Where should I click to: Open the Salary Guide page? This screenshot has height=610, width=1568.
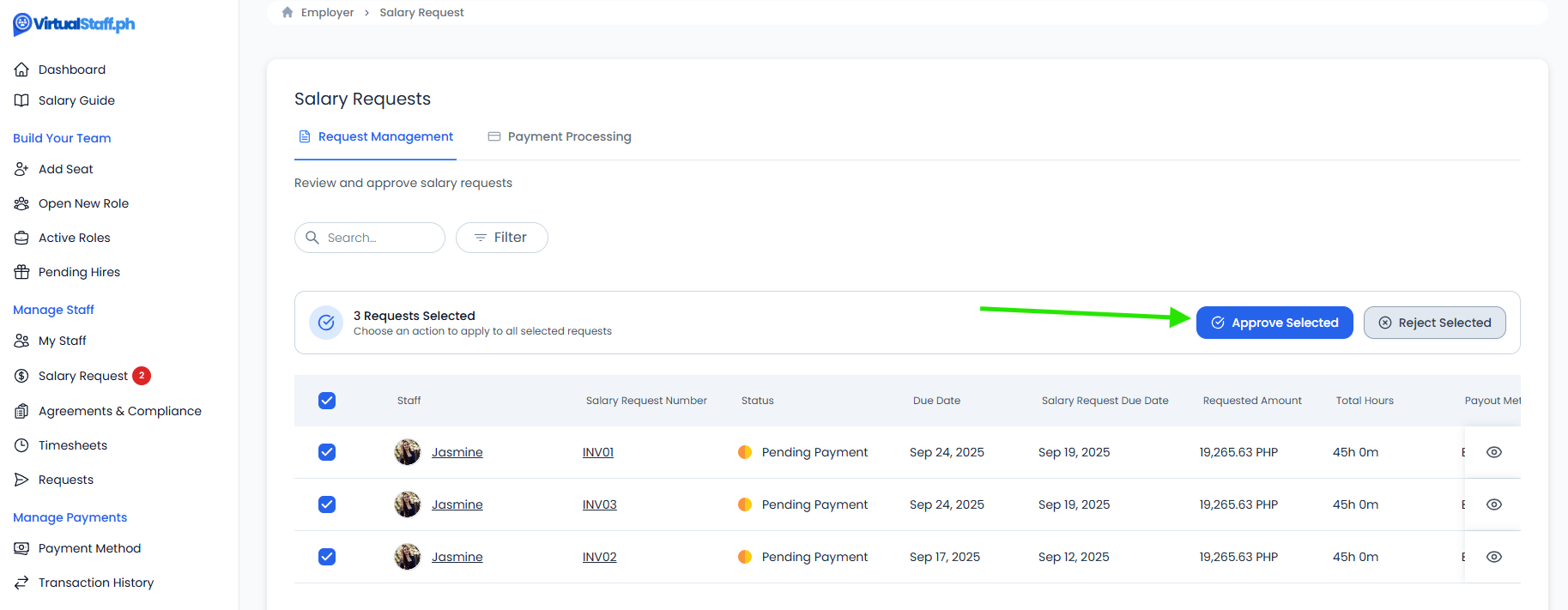[x=76, y=100]
